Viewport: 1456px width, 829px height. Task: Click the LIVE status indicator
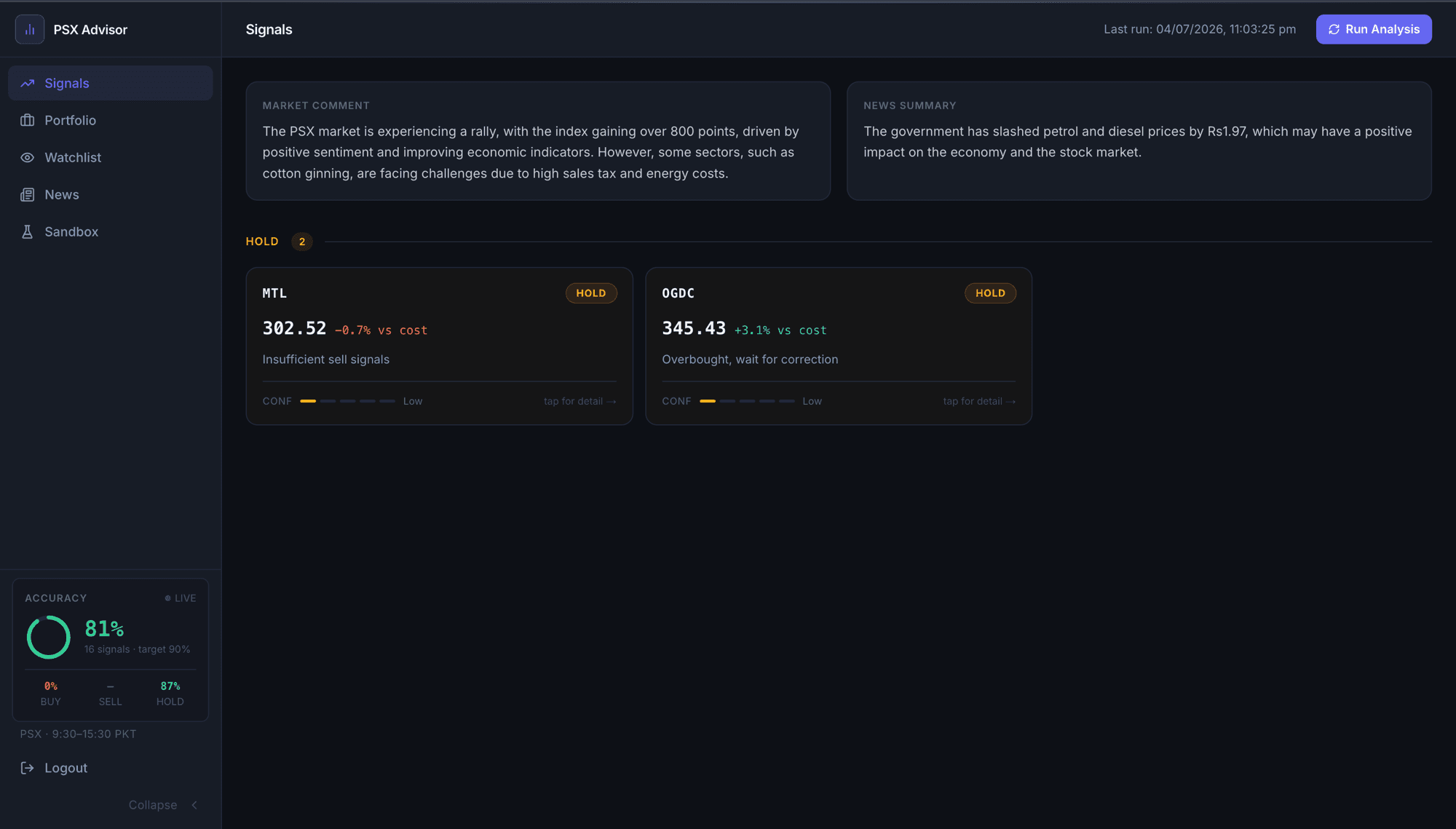pos(181,598)
